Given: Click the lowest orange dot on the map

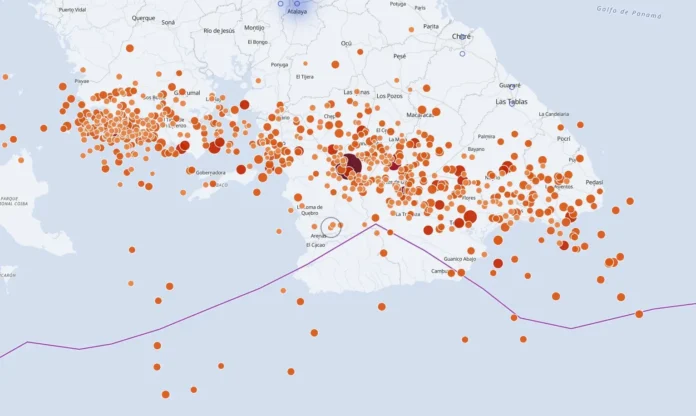Looking at the screenshot, I should tap(166, 394).
